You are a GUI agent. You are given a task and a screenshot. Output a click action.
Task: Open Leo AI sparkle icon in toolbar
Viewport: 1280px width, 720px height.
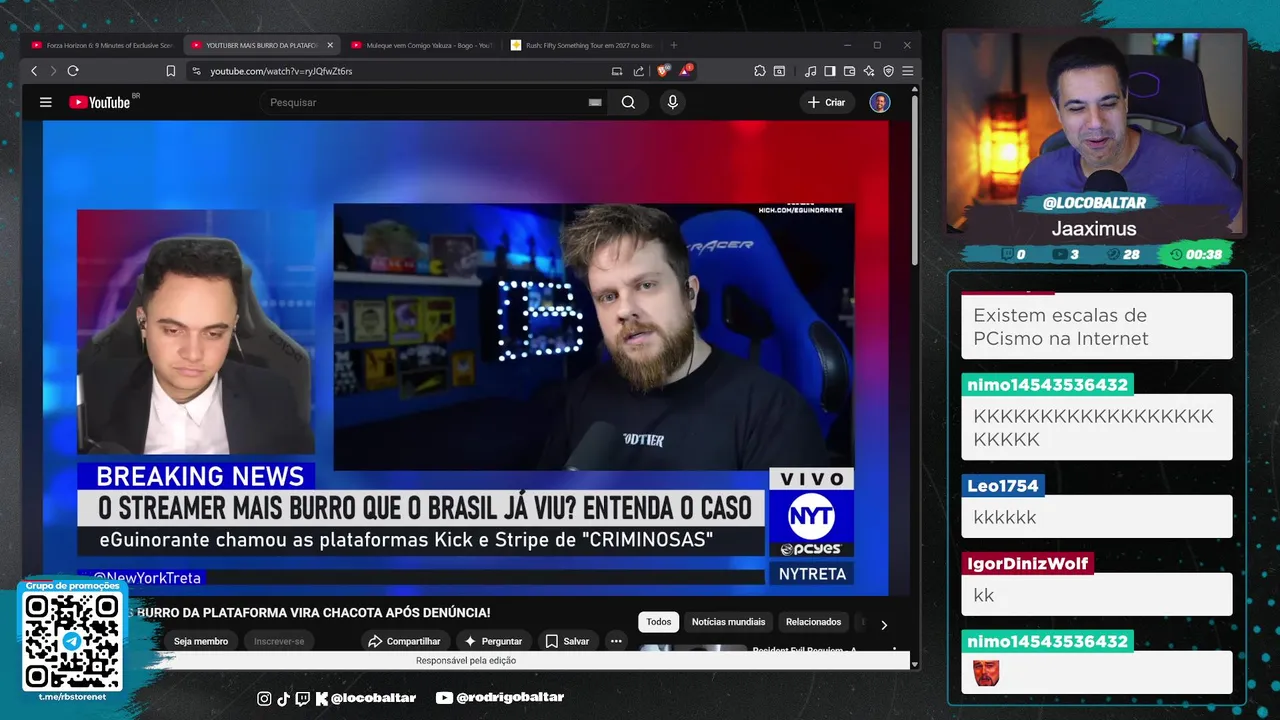[x=869, y=71]
